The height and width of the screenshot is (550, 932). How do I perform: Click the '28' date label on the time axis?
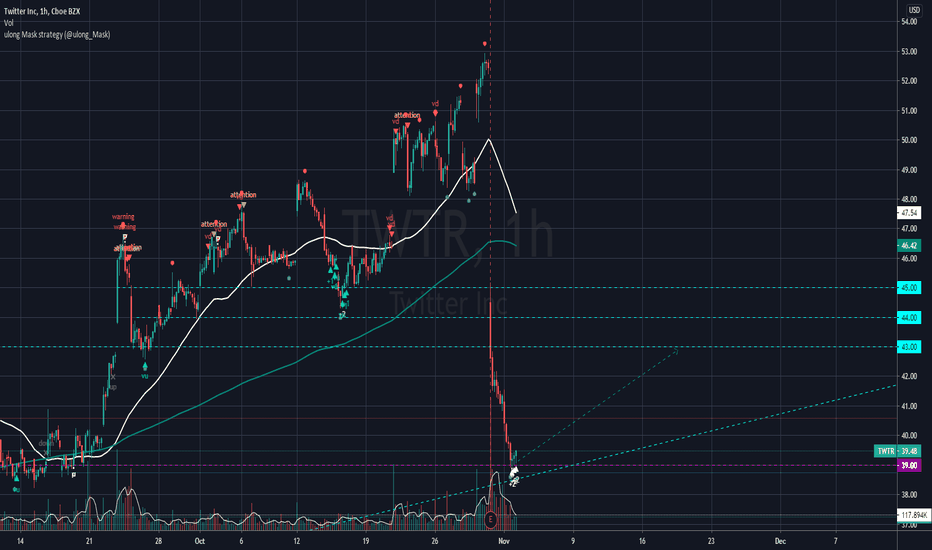(x=158, y=541)
